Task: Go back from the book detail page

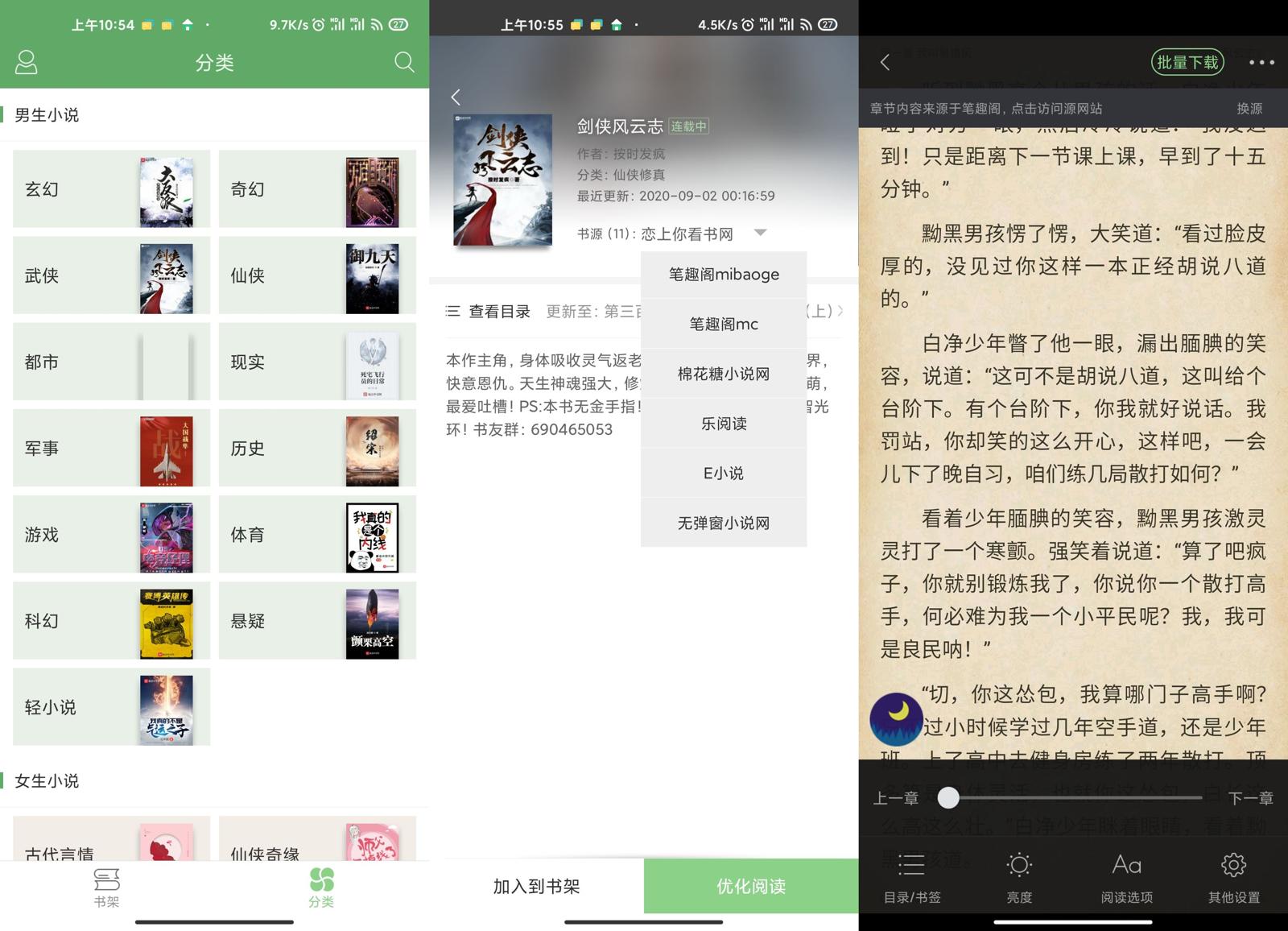Action: click(x=456, y=97)
